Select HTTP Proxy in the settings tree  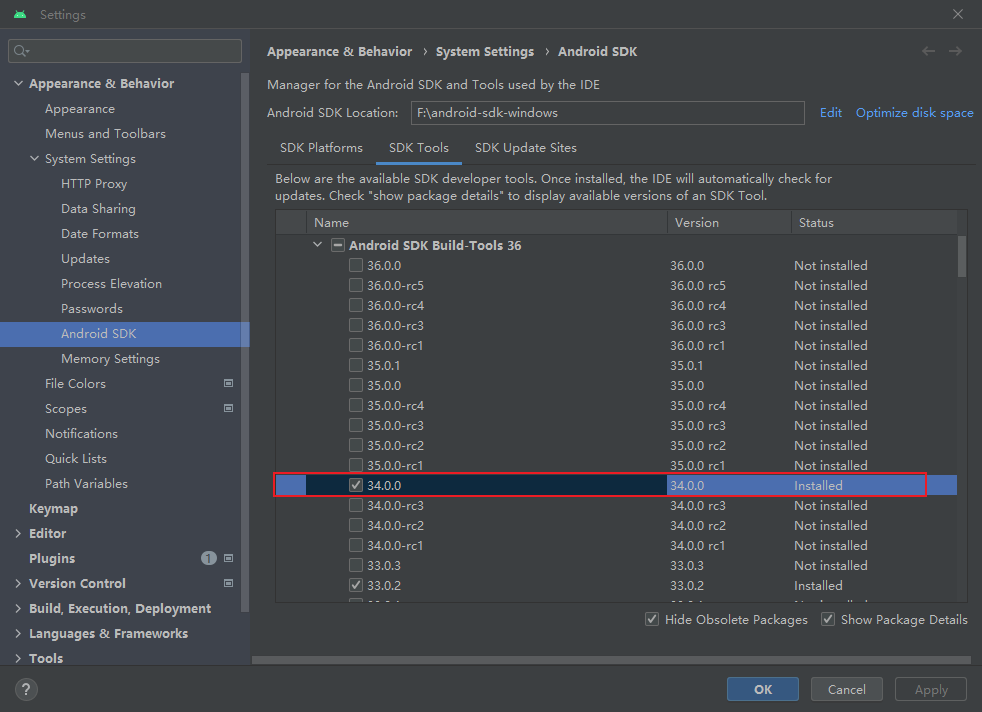[x=94, y=183]
